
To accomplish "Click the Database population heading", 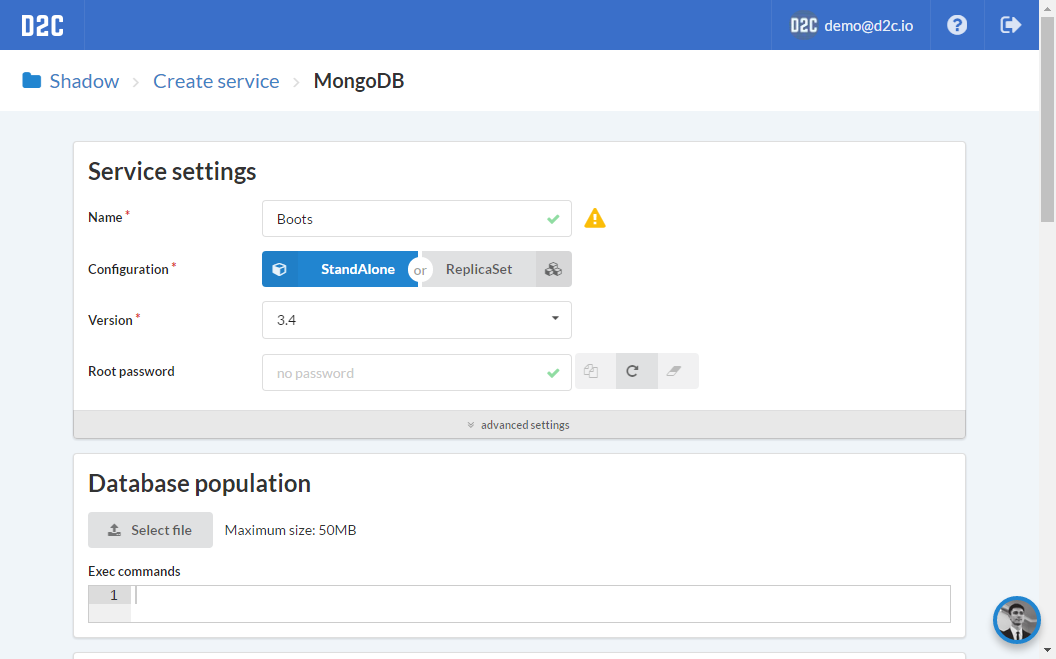I will (199, 483).
